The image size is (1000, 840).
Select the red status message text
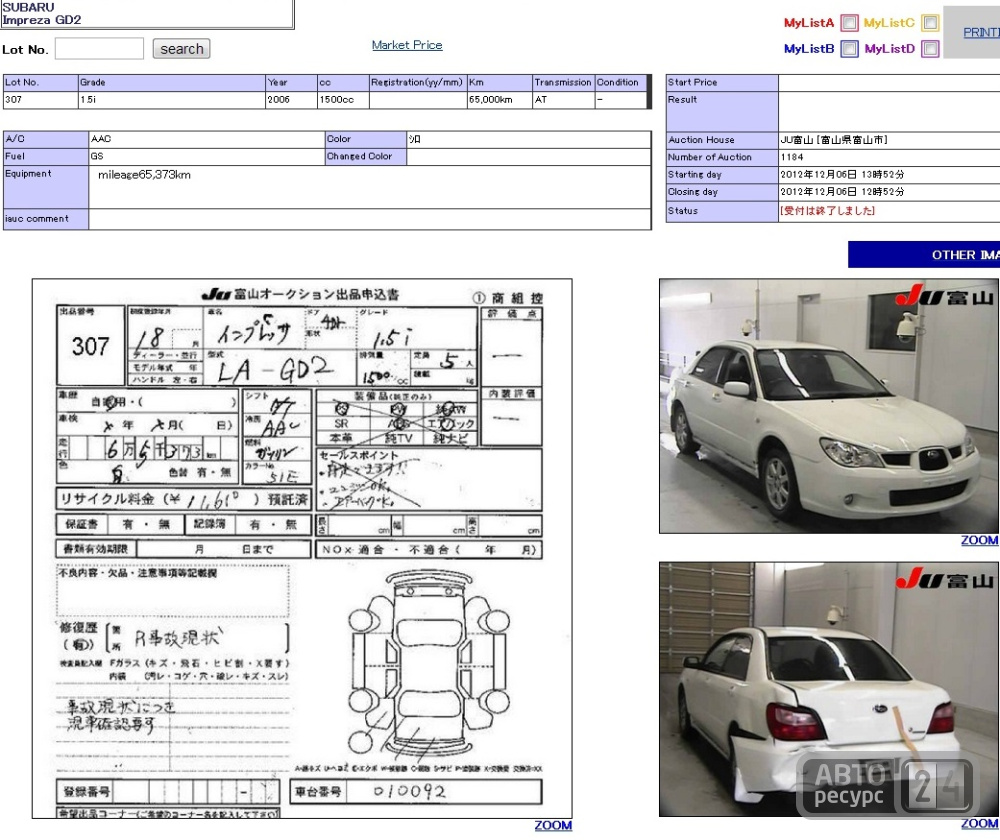pyautogui.click(x=827, y=210)
